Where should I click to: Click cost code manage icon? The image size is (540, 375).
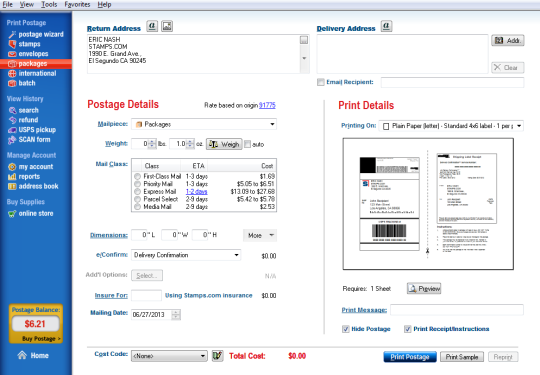tap(218, 356)
